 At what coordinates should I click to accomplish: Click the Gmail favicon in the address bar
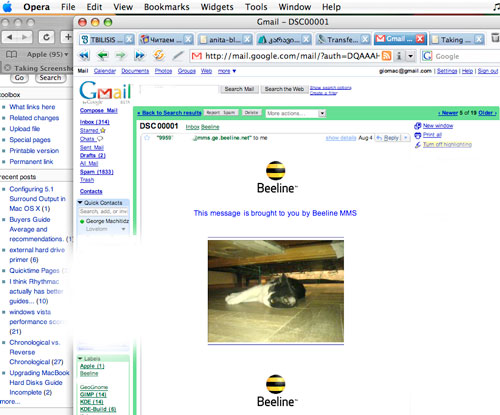pyautogui.click(x=197, y=56)
